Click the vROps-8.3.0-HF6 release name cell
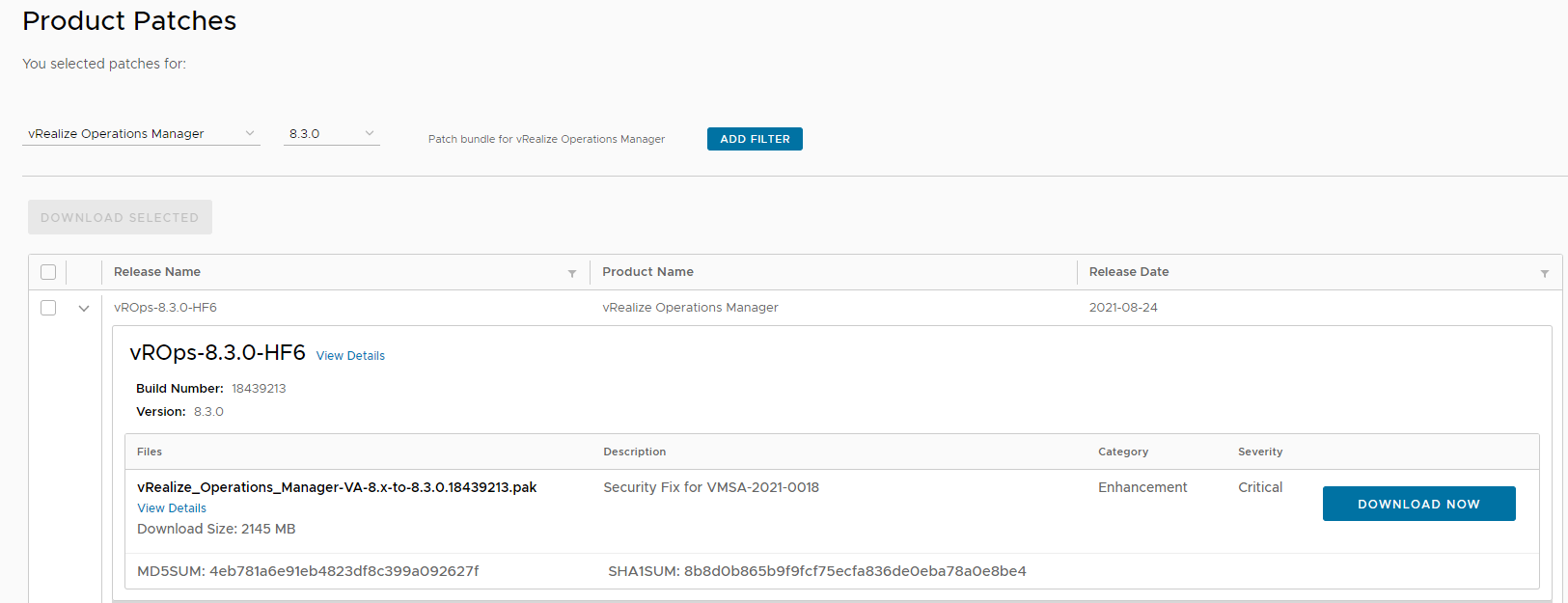Image resolution: width=1568 pixels, height=603 pixels. (165, 308)
